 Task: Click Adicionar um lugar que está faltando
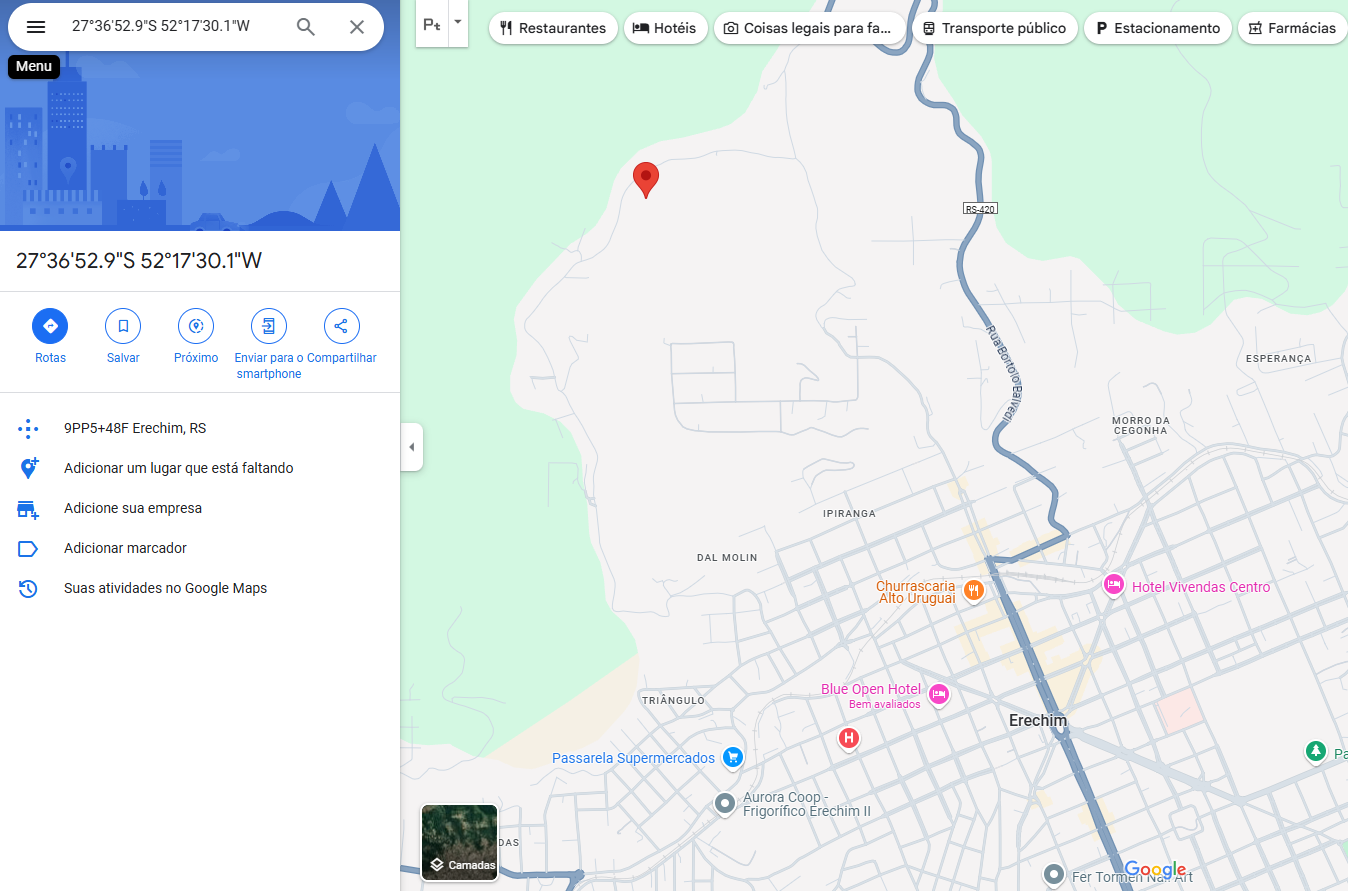coord(200,468)
